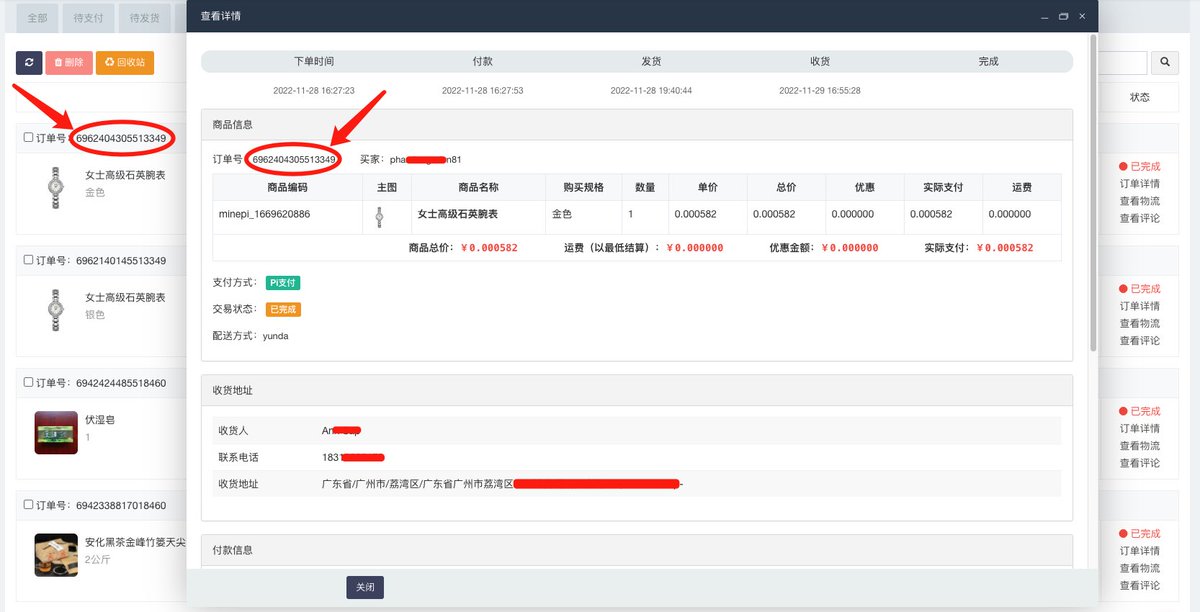The width and height of the screenshot is (1200, 612).
Task: Click the gold watch thumbnail in list
Action: pos(56,188)
